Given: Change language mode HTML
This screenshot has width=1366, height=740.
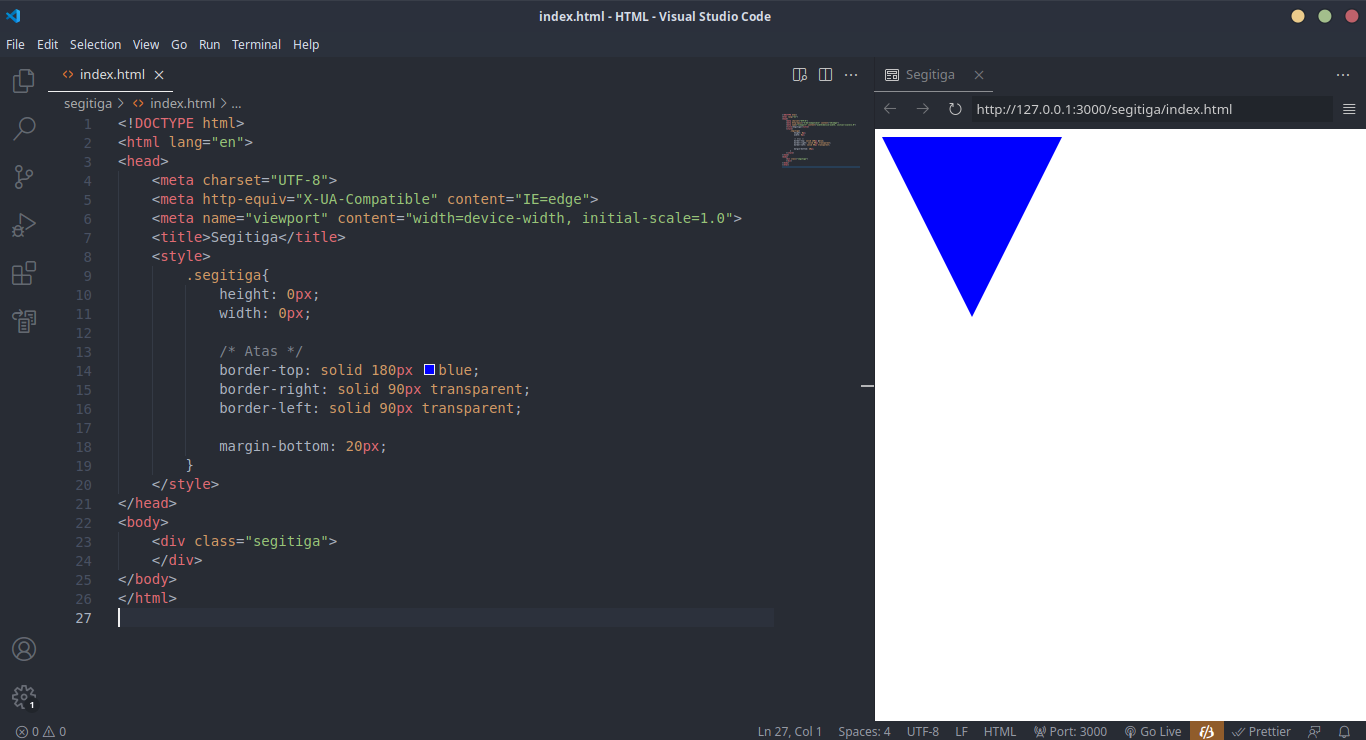Looking at the screenshot, I should click(1000, 732).
